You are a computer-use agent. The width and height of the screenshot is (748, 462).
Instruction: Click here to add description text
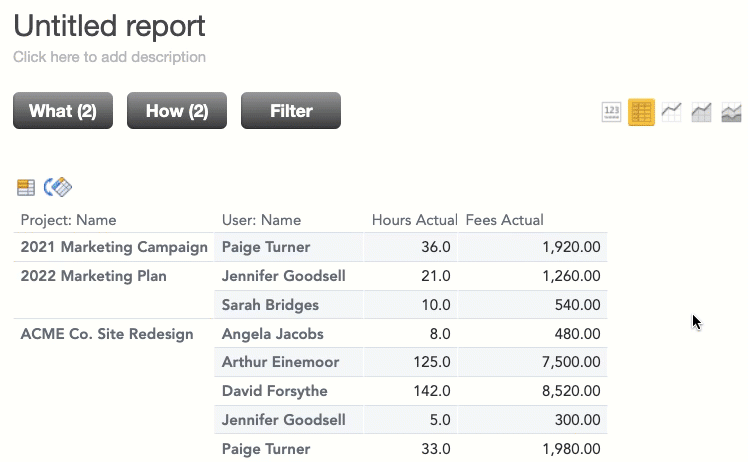(x=109, y=57)
